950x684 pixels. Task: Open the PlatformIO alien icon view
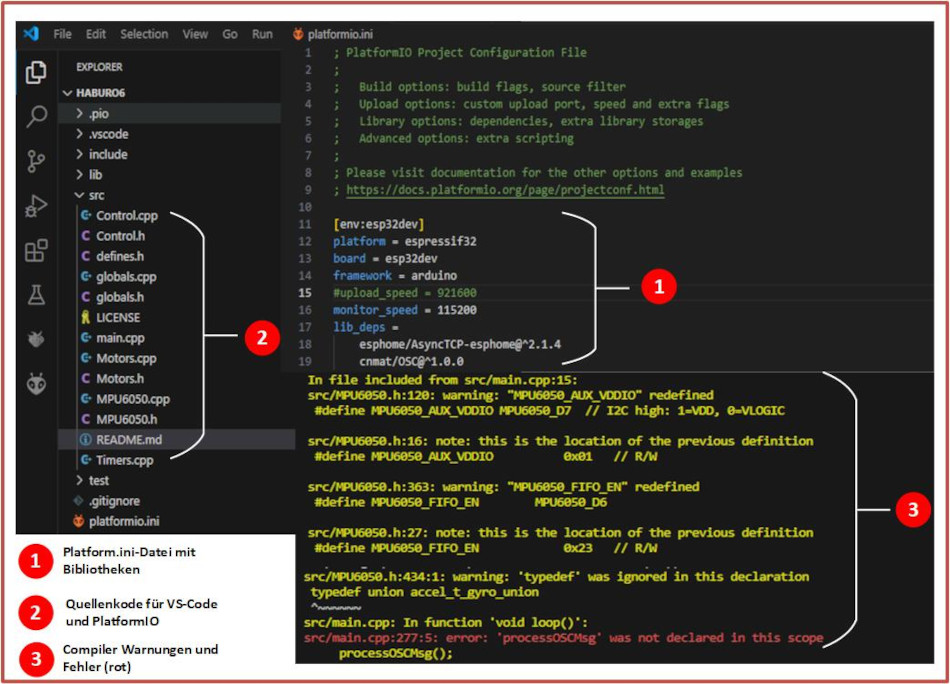coord(36,384)
